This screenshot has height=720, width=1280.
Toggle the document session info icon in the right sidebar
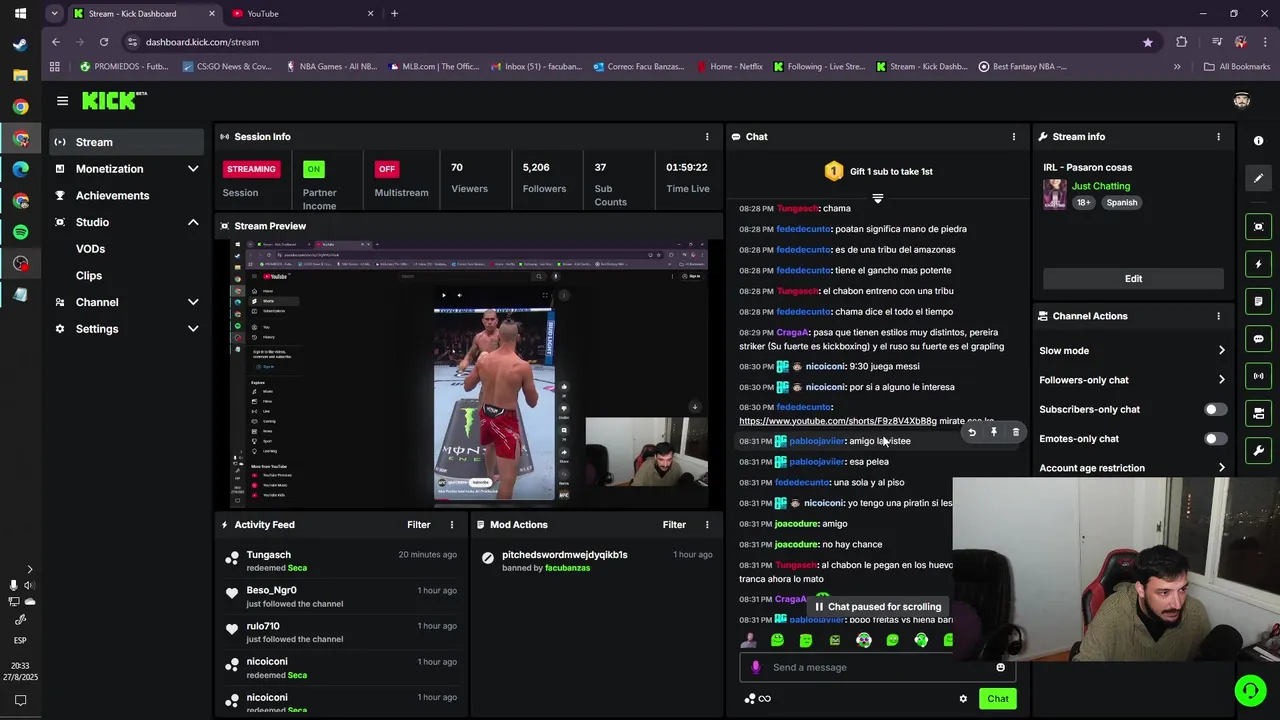coord(1259,301)
